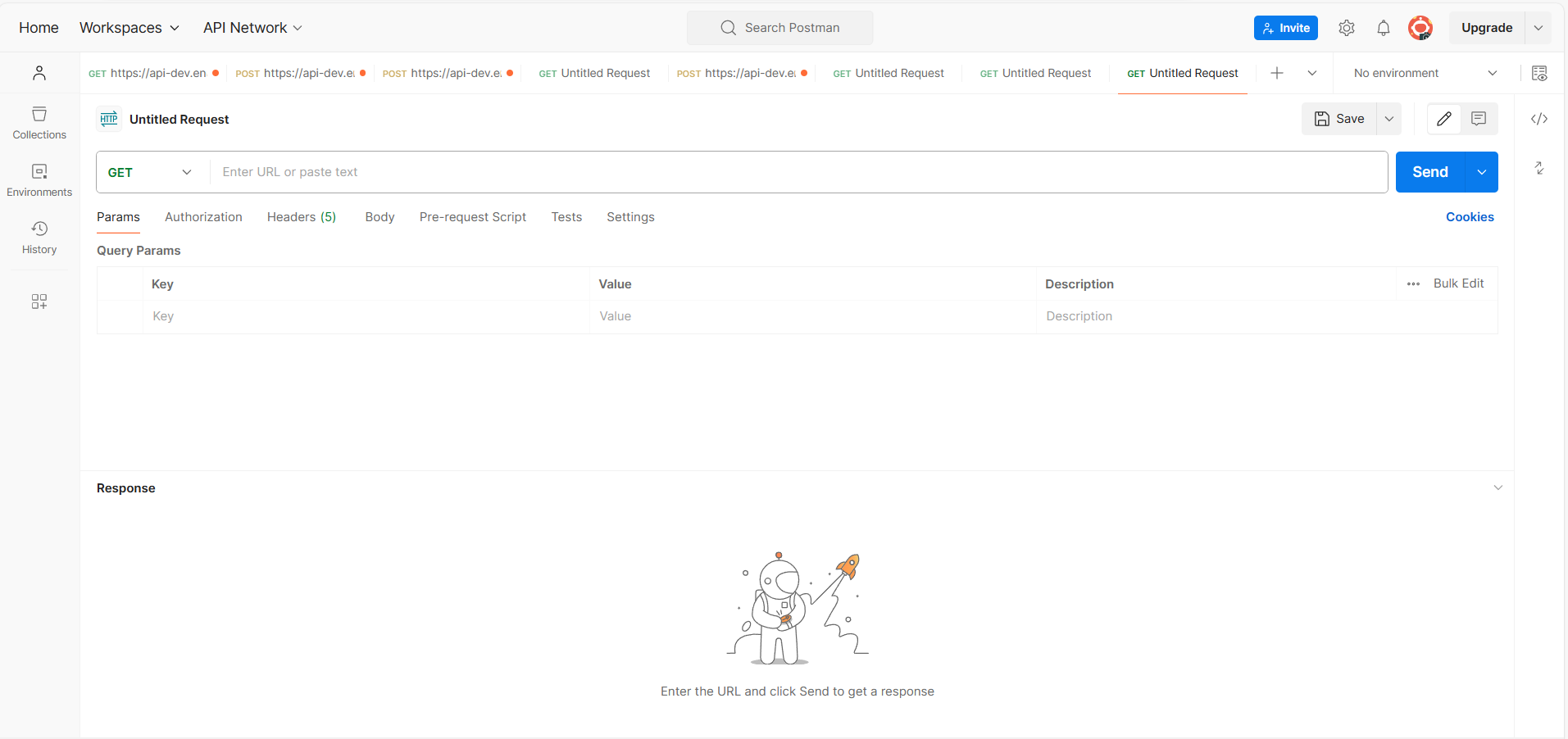The width and height of the screenshot is (1568, 739).
Task: Switch to the Pre-request Script tab
Action: [472, 217]
